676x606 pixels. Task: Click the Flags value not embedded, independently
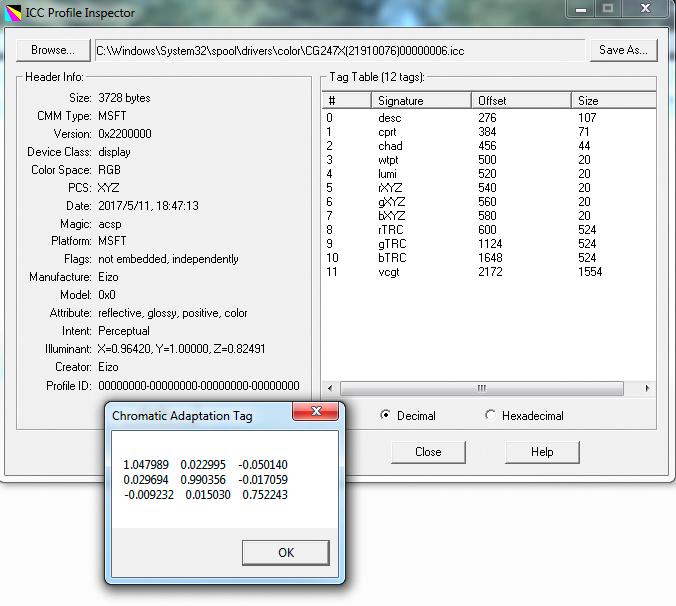point(168,259)
